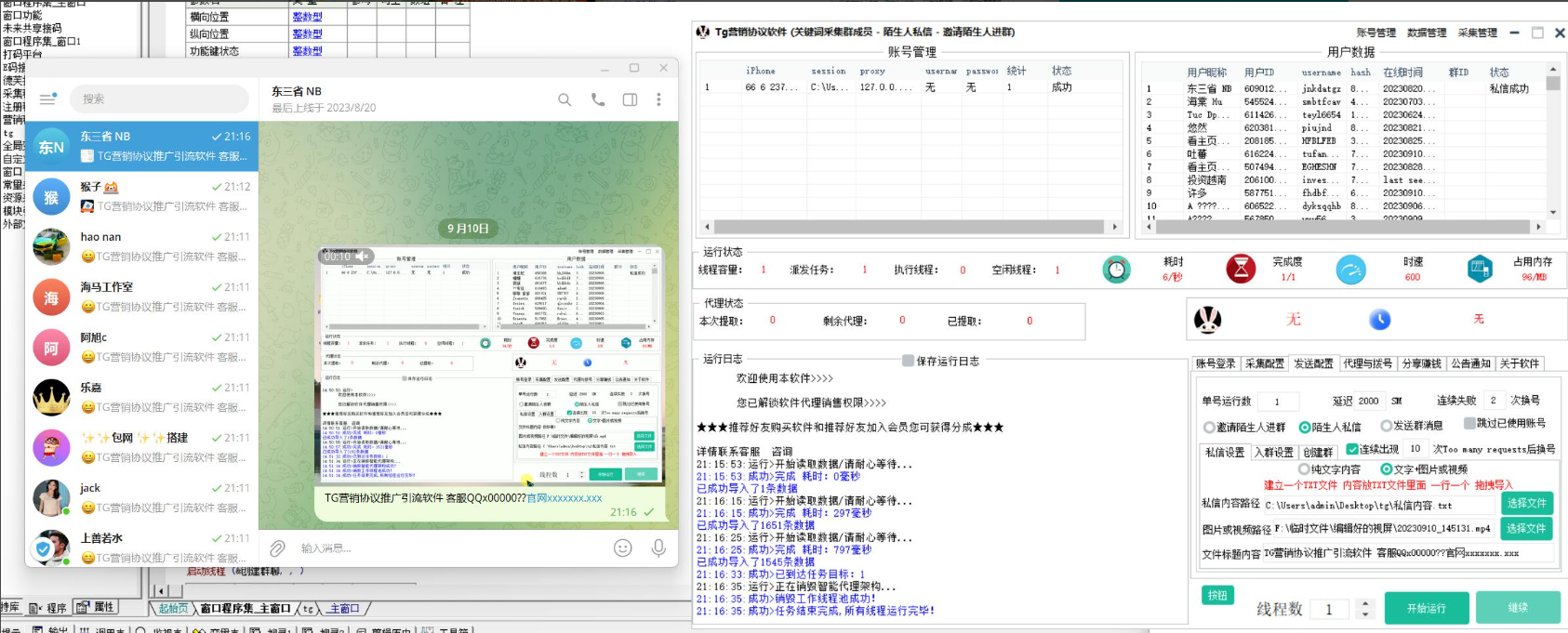Open the 公告通知 tab
This screenshot has height=633, width=1568.
click(1470, 363)
